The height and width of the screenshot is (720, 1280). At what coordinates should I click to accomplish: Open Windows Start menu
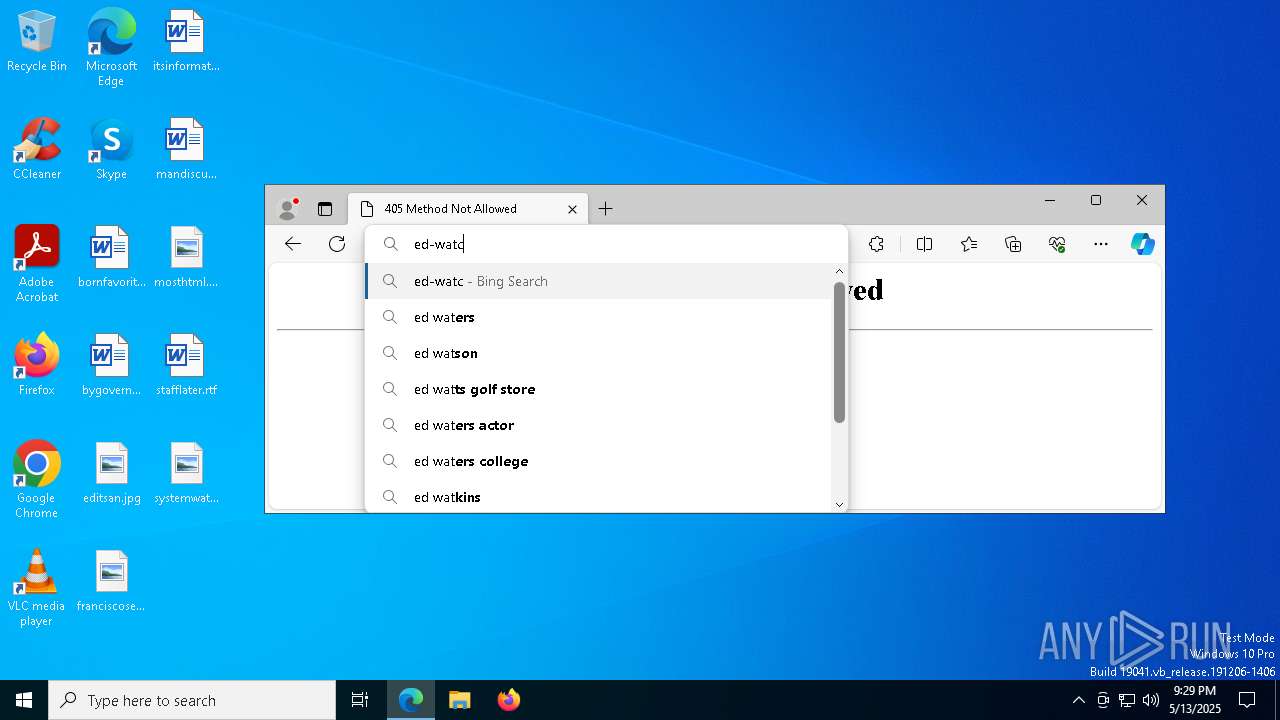[24, 700]
